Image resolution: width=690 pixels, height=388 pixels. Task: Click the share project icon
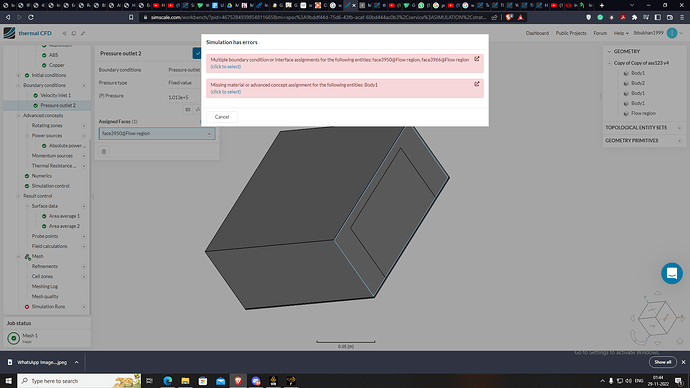(x=64, y=33)
